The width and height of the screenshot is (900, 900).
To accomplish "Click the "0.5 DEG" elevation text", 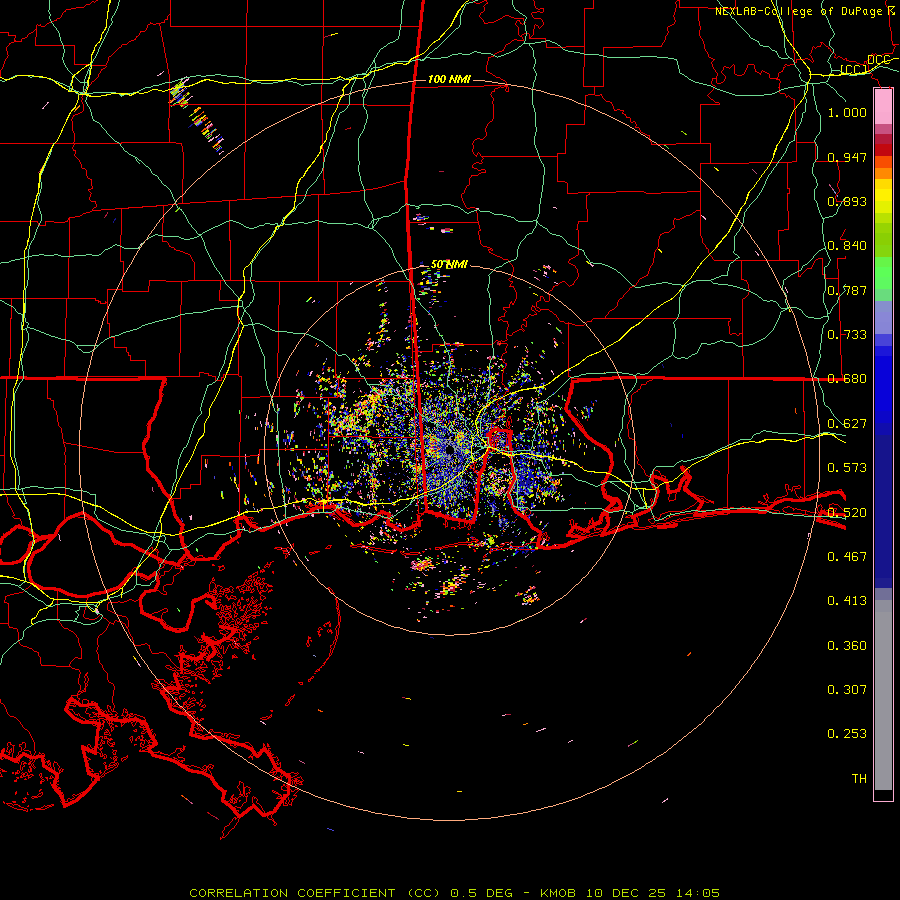I will coord(481,893).
